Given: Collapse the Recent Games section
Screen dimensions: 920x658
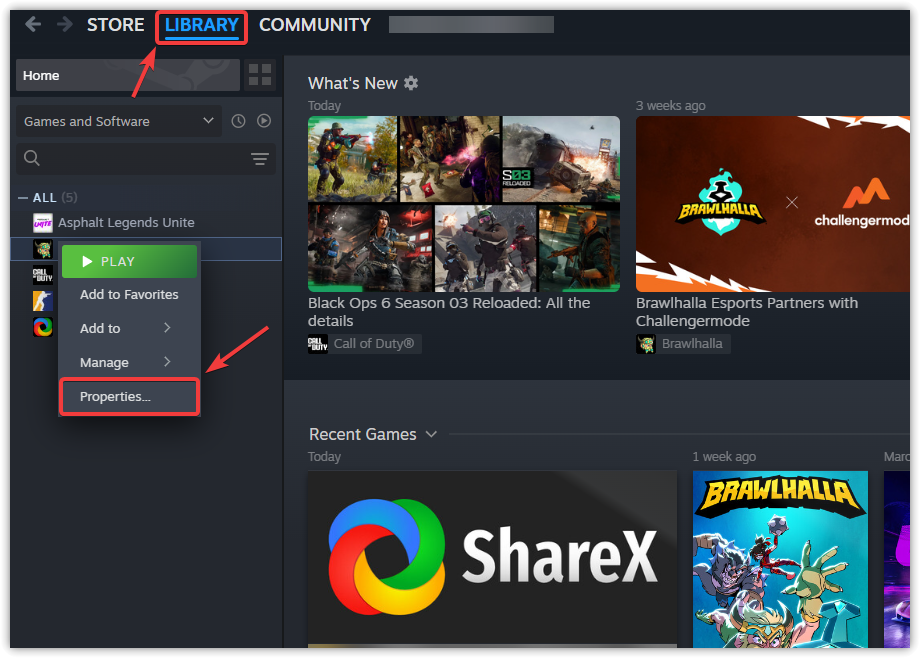Looking at the screenshot, I should click(x=432, y=434).
